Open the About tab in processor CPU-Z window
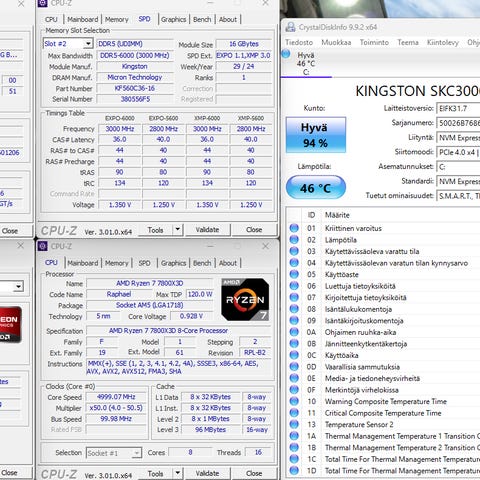The height and width of the screenshot is (480, 480). [x=228, y=263]
